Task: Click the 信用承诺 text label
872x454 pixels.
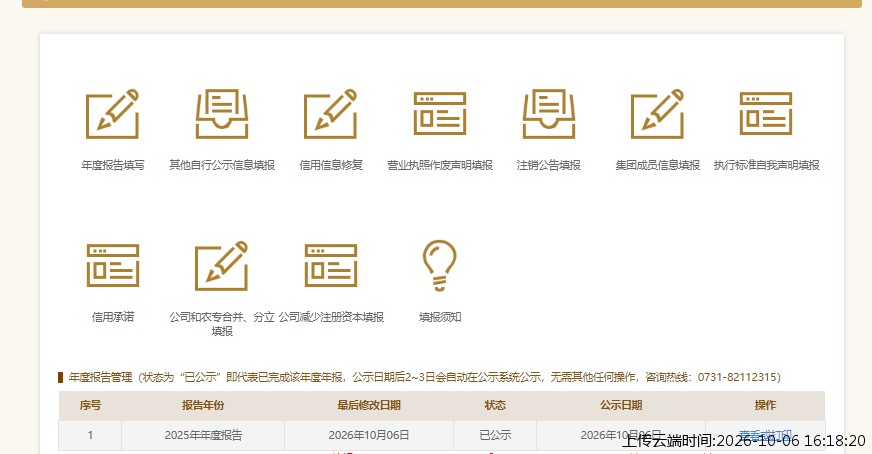Action: pos(113,317)
